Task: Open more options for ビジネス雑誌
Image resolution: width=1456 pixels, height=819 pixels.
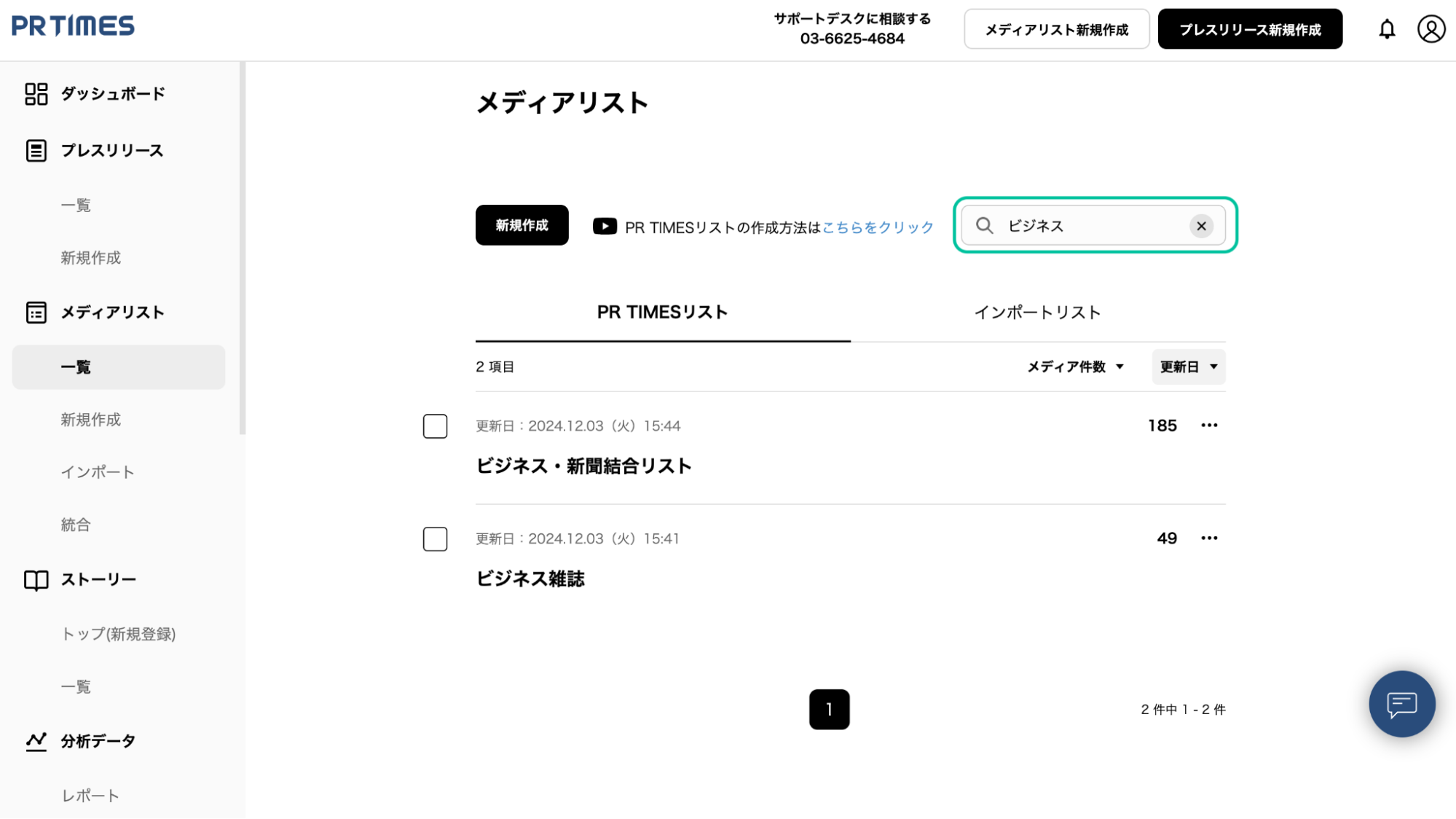Action: [1209, 538]
